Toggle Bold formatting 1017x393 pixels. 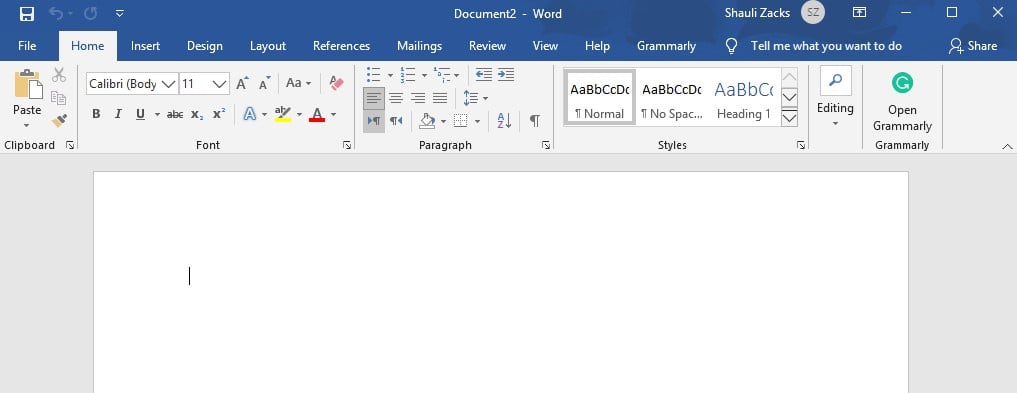point(96,114)
